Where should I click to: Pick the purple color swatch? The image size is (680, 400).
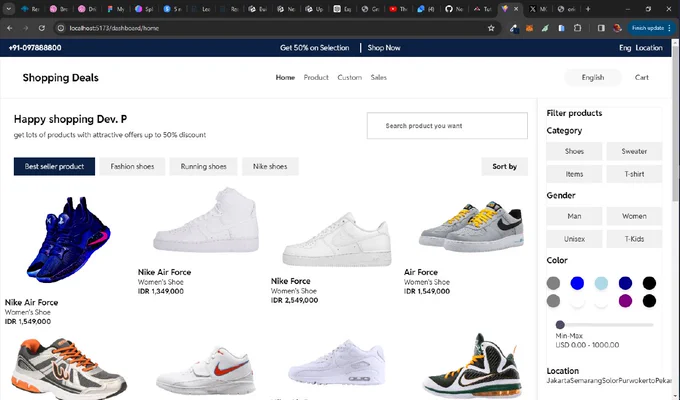[625, 301]
